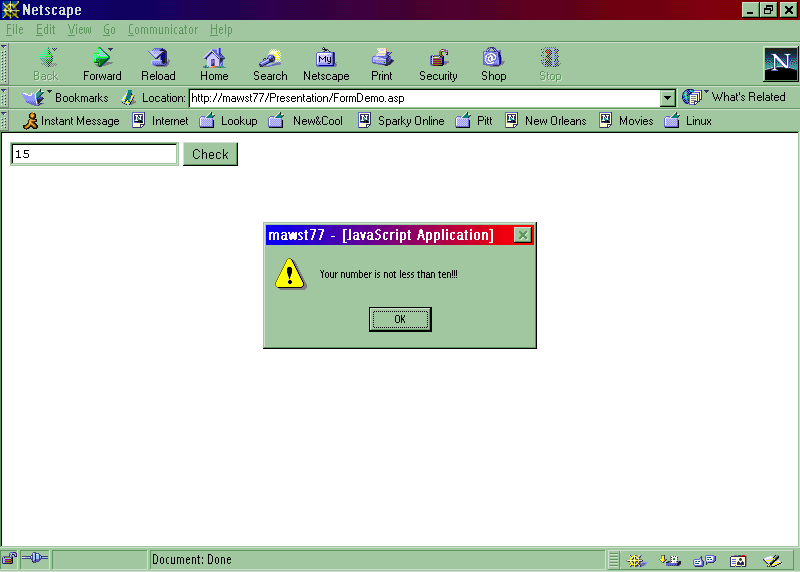Click the Shop toolbar icon
This screenshot has height=572, width=800.
[x=493, y=64]
